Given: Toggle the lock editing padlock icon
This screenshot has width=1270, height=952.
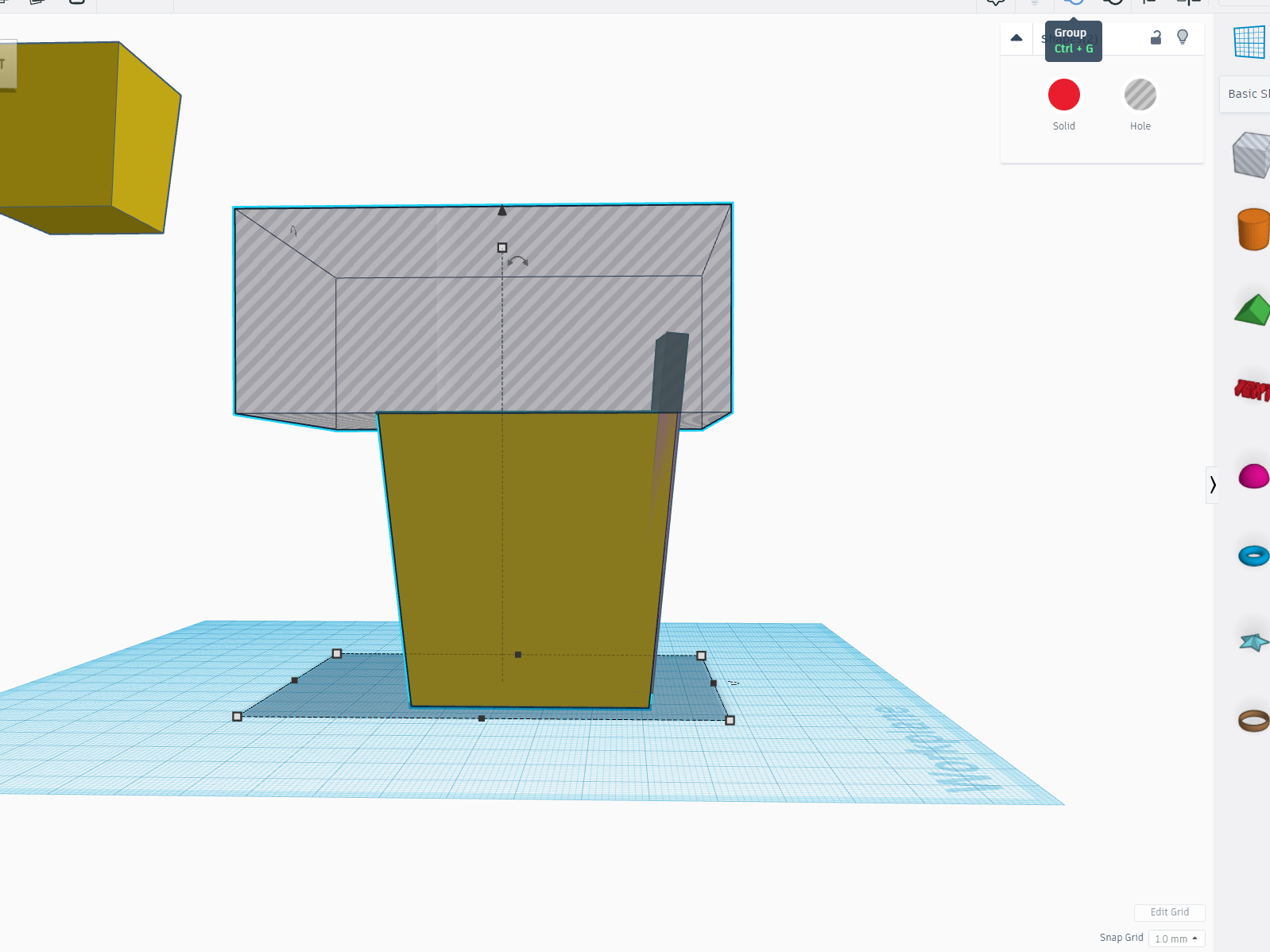Looking at the screenshot, I should click(x=1156, y=37).
